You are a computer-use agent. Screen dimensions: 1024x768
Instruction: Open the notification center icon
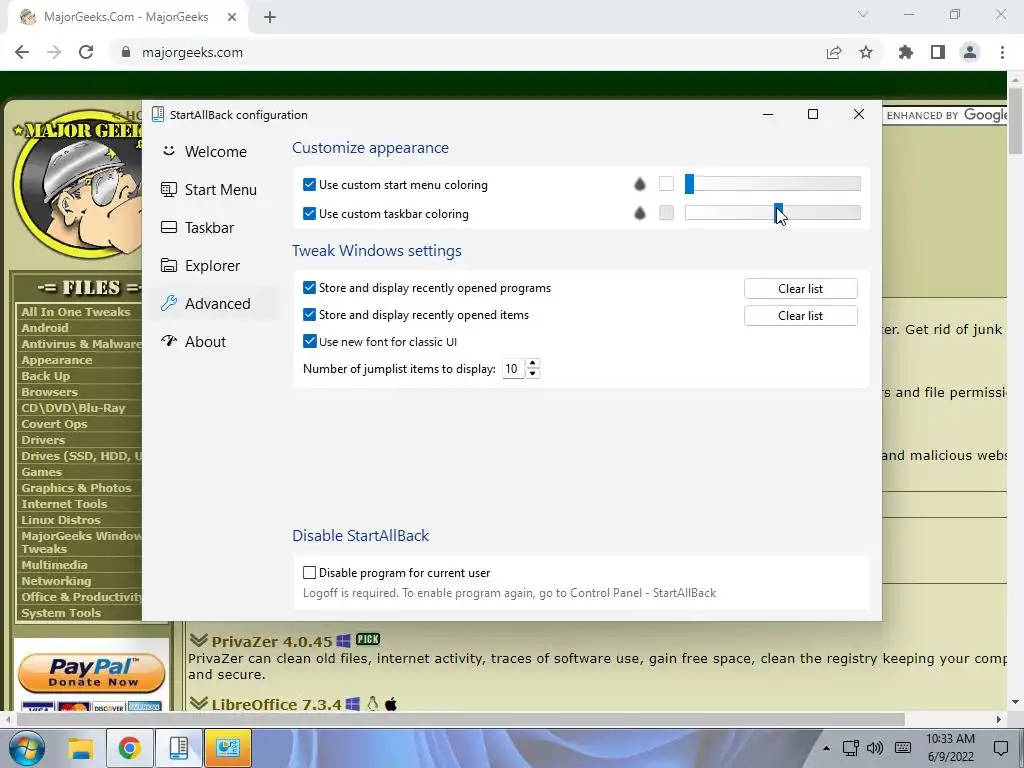click(x=1000, y=748)
